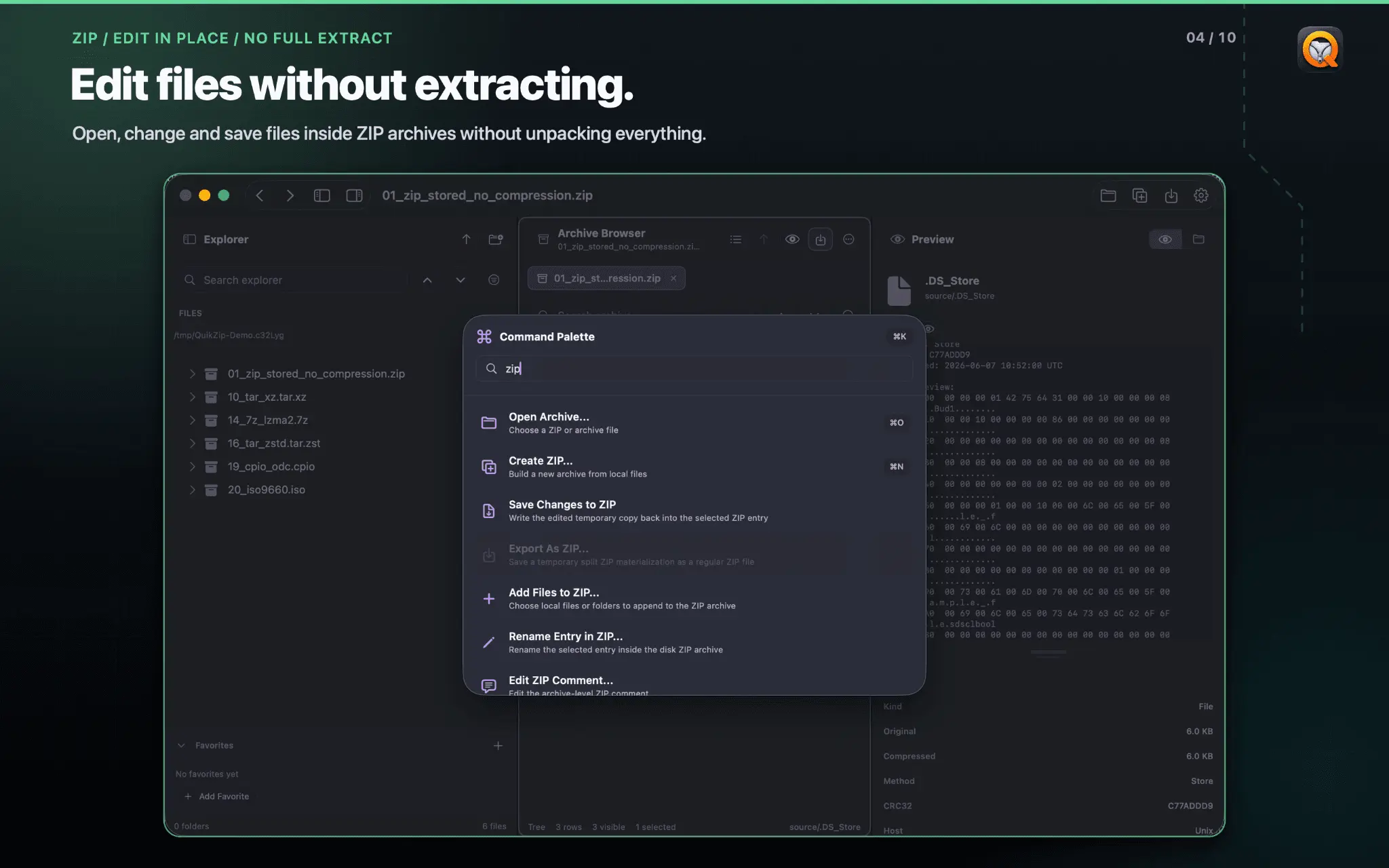
Task: Go forward with the right chevron
Action: 290,195
